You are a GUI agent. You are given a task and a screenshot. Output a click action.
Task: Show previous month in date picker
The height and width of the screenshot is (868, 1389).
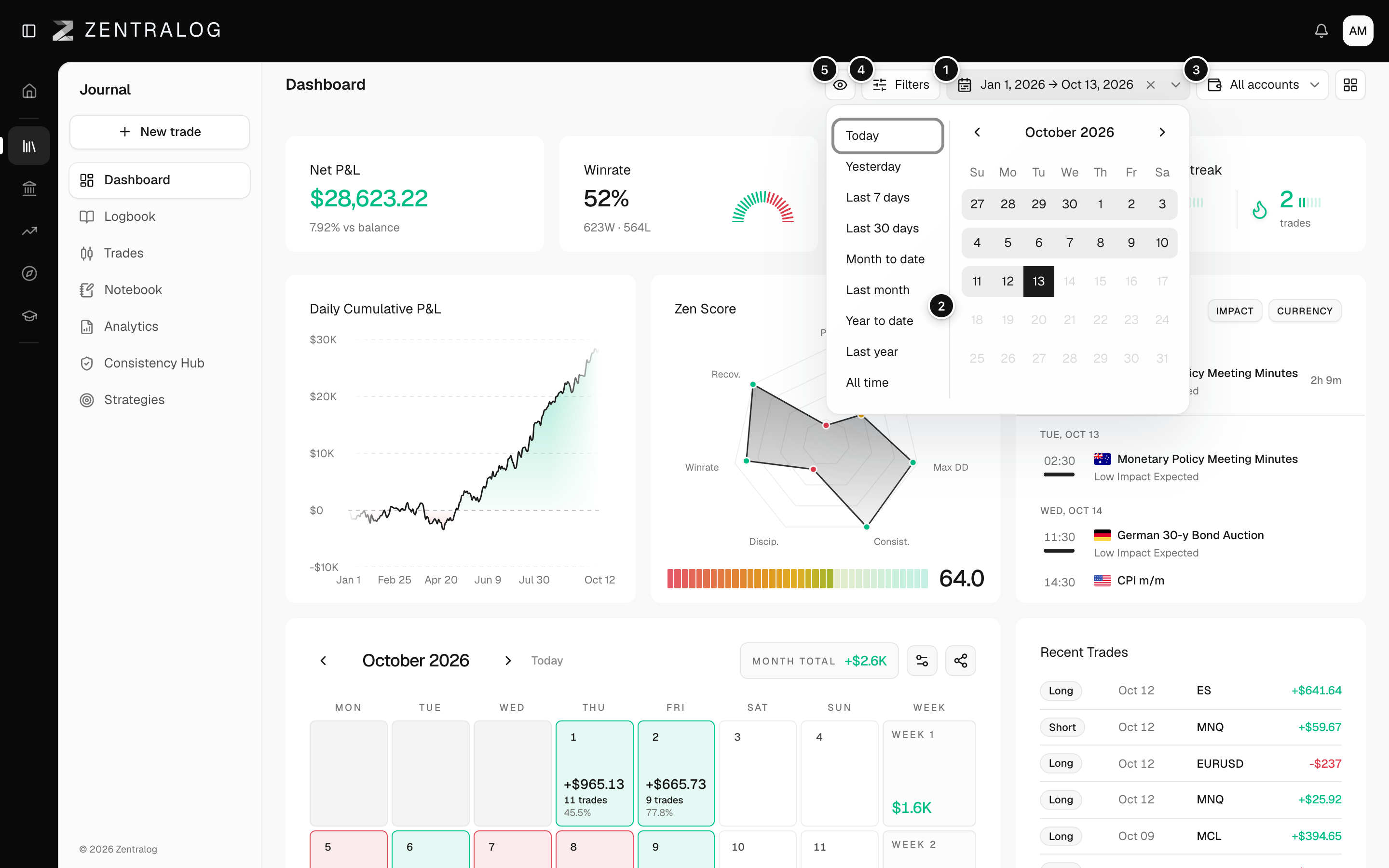[x=977, y=133]
